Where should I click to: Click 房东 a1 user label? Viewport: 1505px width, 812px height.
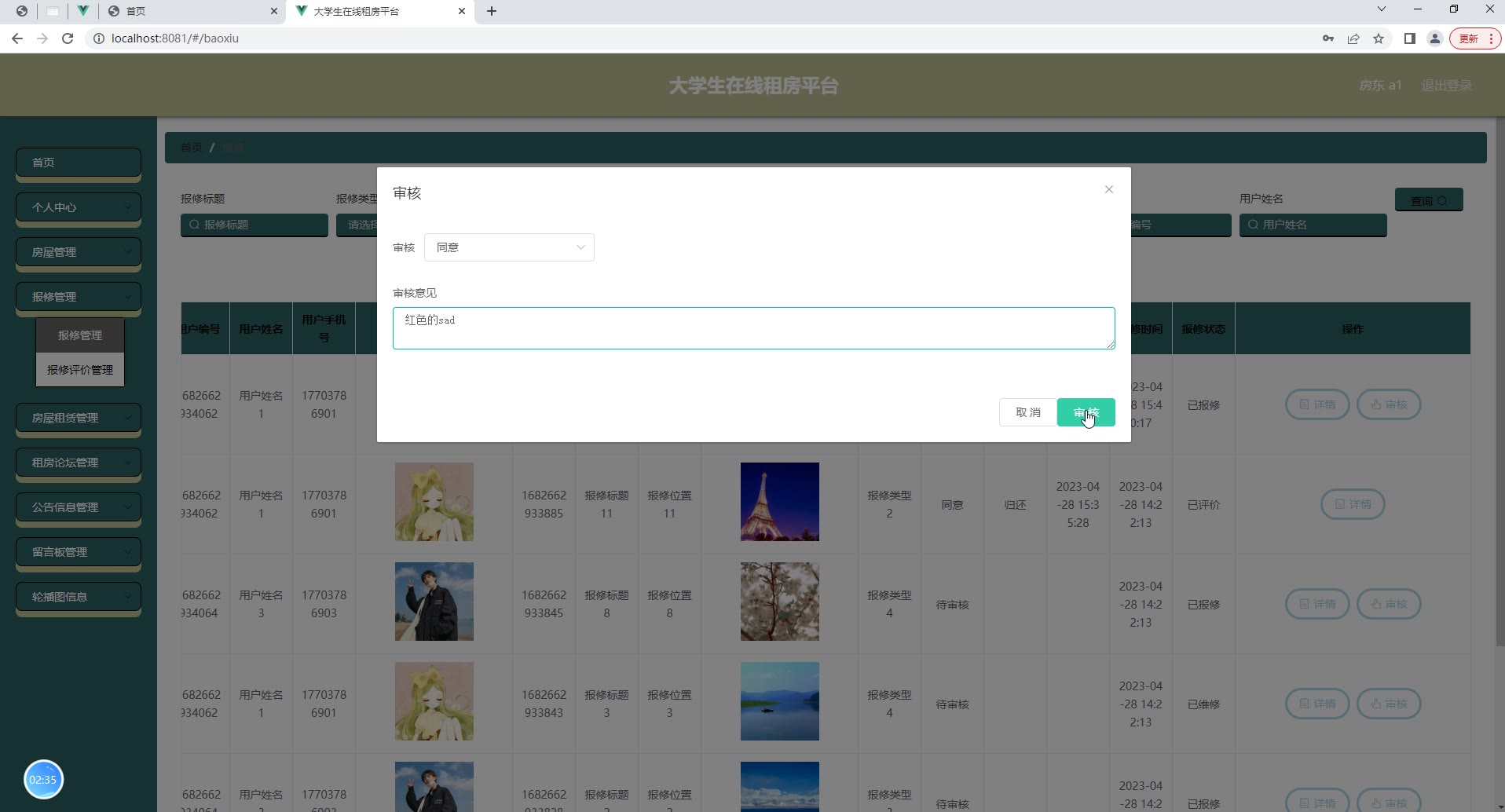click(x=1380, y=85)
